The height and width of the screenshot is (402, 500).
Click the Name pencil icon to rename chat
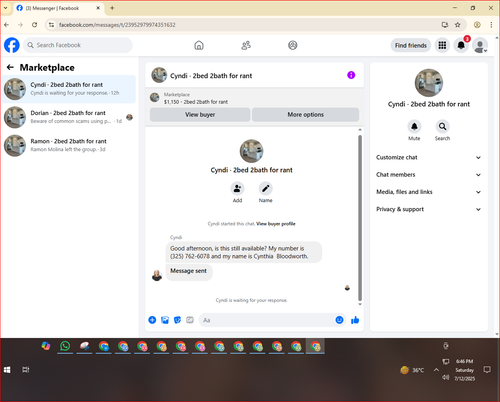265,188
